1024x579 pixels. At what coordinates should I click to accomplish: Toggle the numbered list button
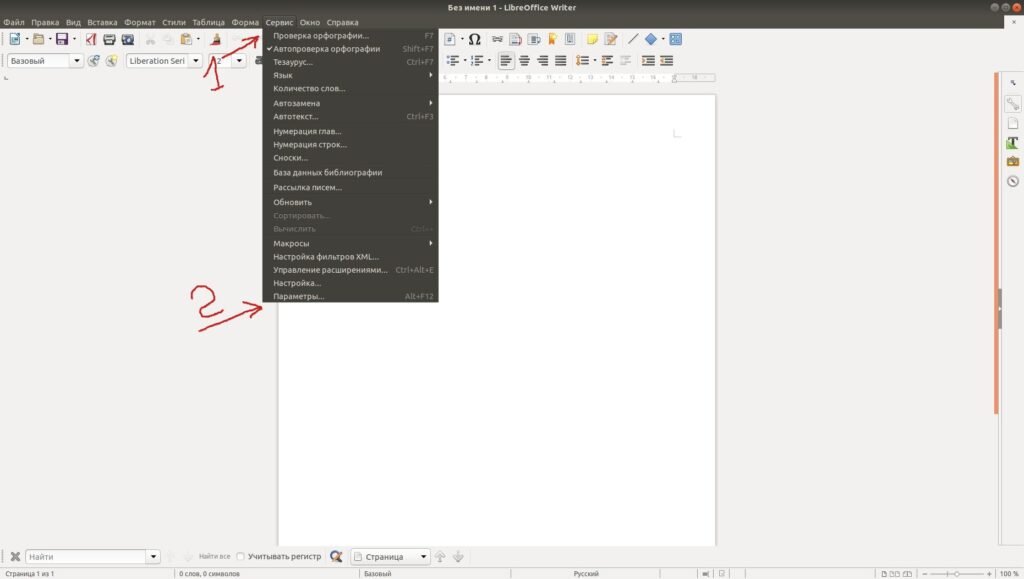pyautogui.click(x=477, y=61)
